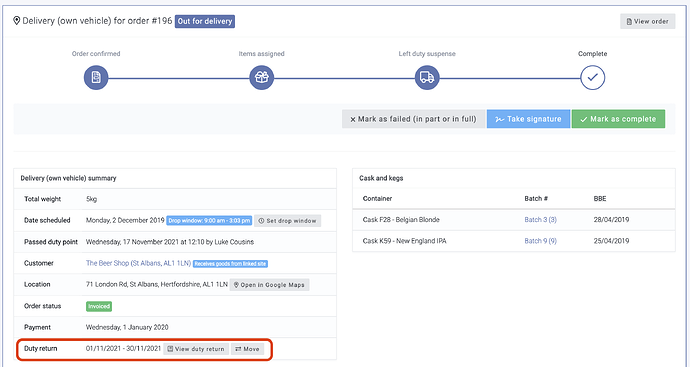Set drop window for scheduled date
Screen dimensions: 690x367
coord(287,220)
